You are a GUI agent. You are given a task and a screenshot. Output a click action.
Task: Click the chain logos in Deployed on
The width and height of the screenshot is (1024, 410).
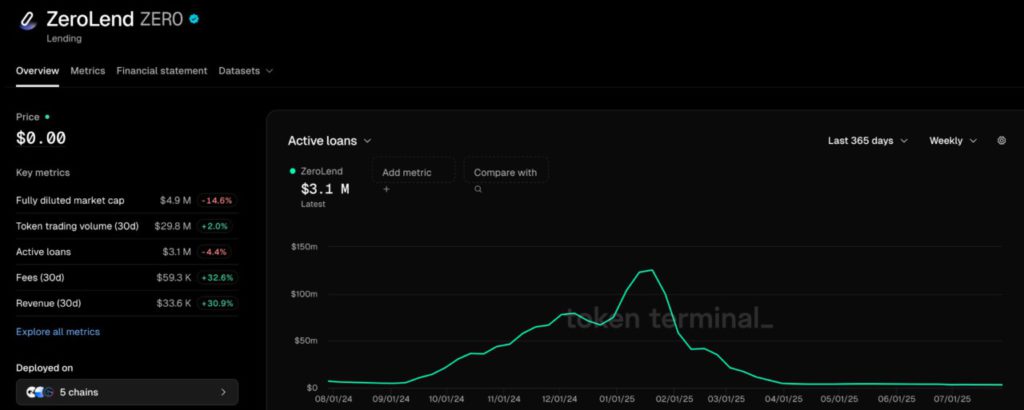tap(38, 392)
